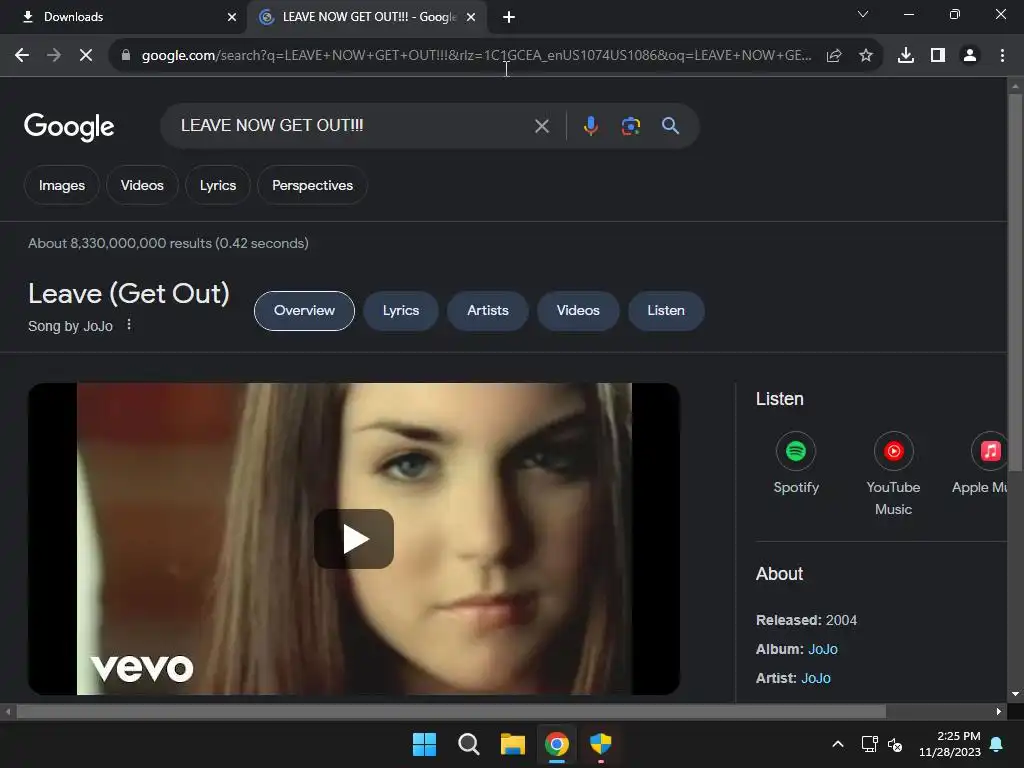Clear the Google search box text
Screen dimensions: 1024x768
pyautogui.click(x=542, y=126)
